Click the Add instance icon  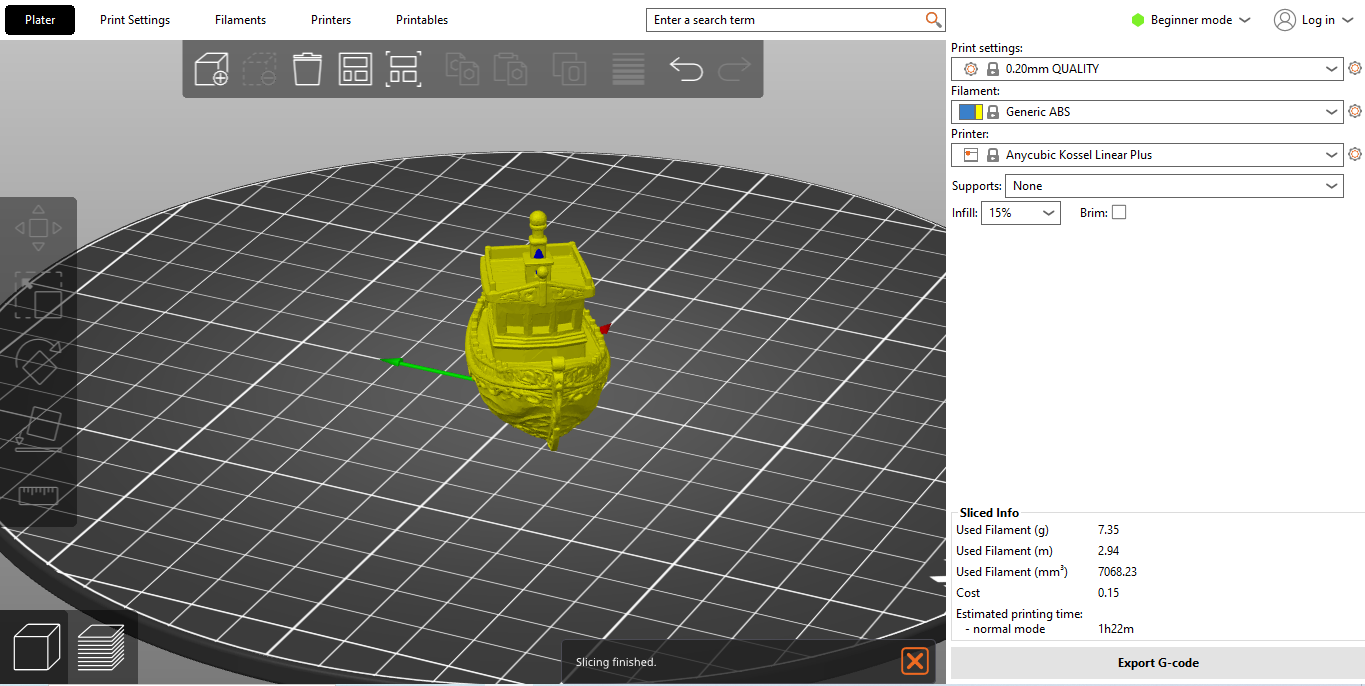[569, 69]
